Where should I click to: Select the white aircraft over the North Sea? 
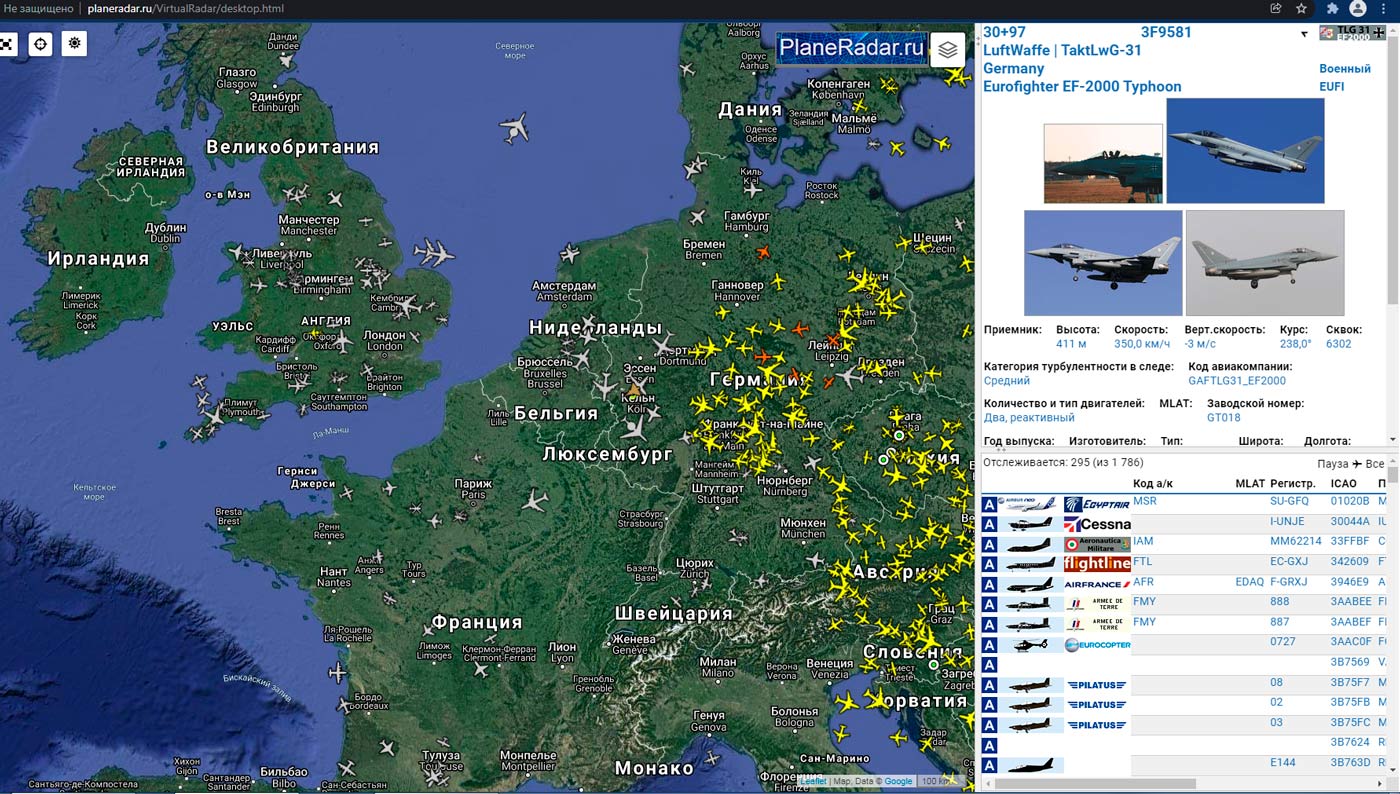[x=514, y=128]
